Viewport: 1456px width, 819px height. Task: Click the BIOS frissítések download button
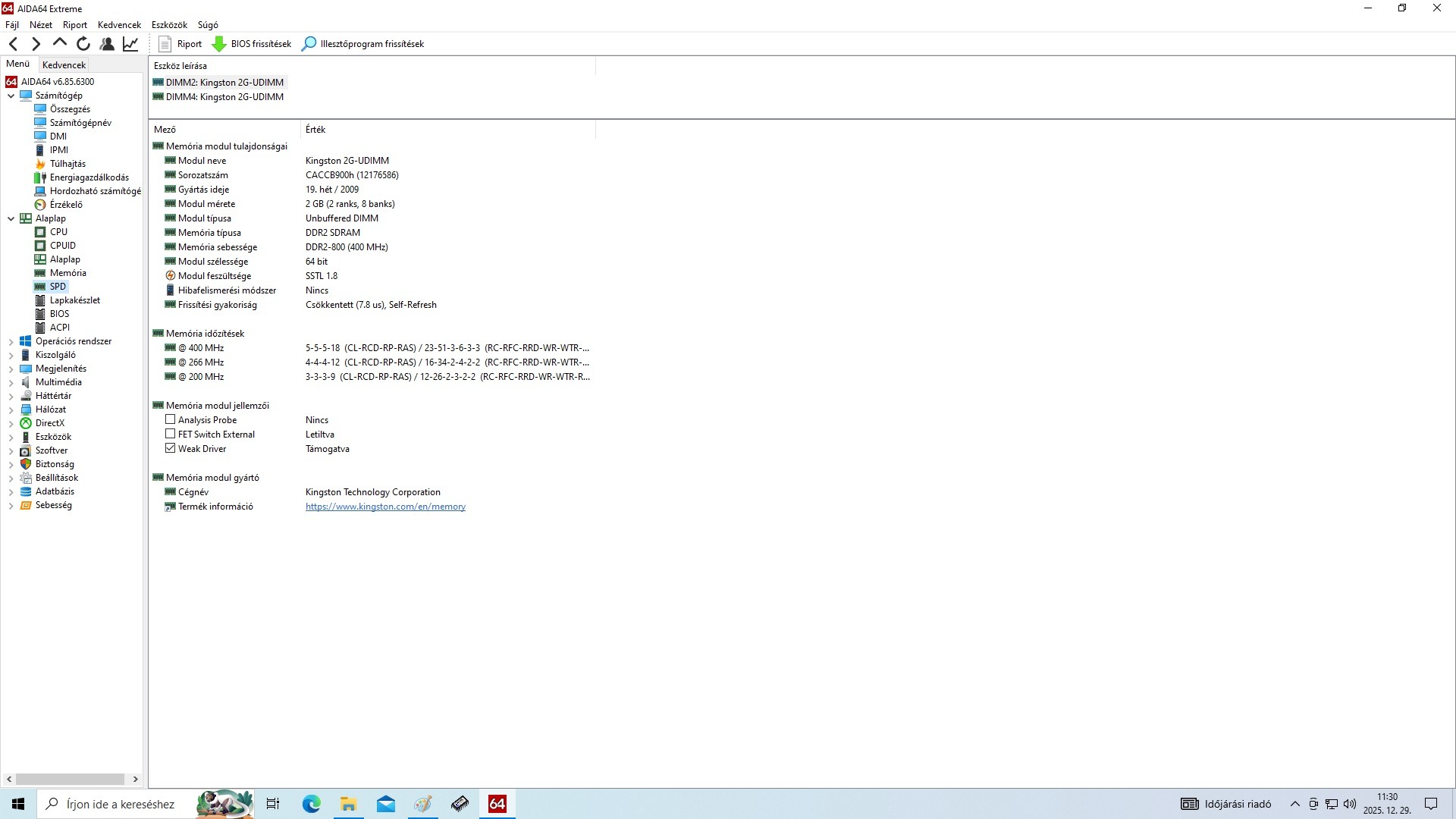point(252,44)
